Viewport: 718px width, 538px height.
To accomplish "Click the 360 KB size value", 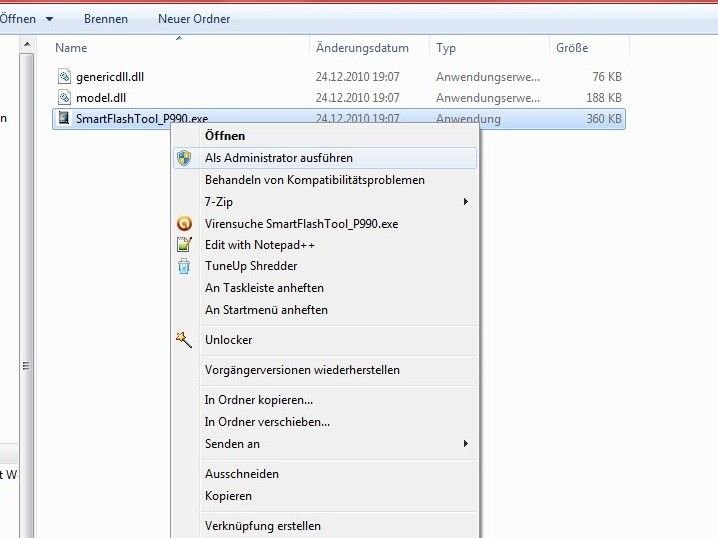I will pos(604,119).
